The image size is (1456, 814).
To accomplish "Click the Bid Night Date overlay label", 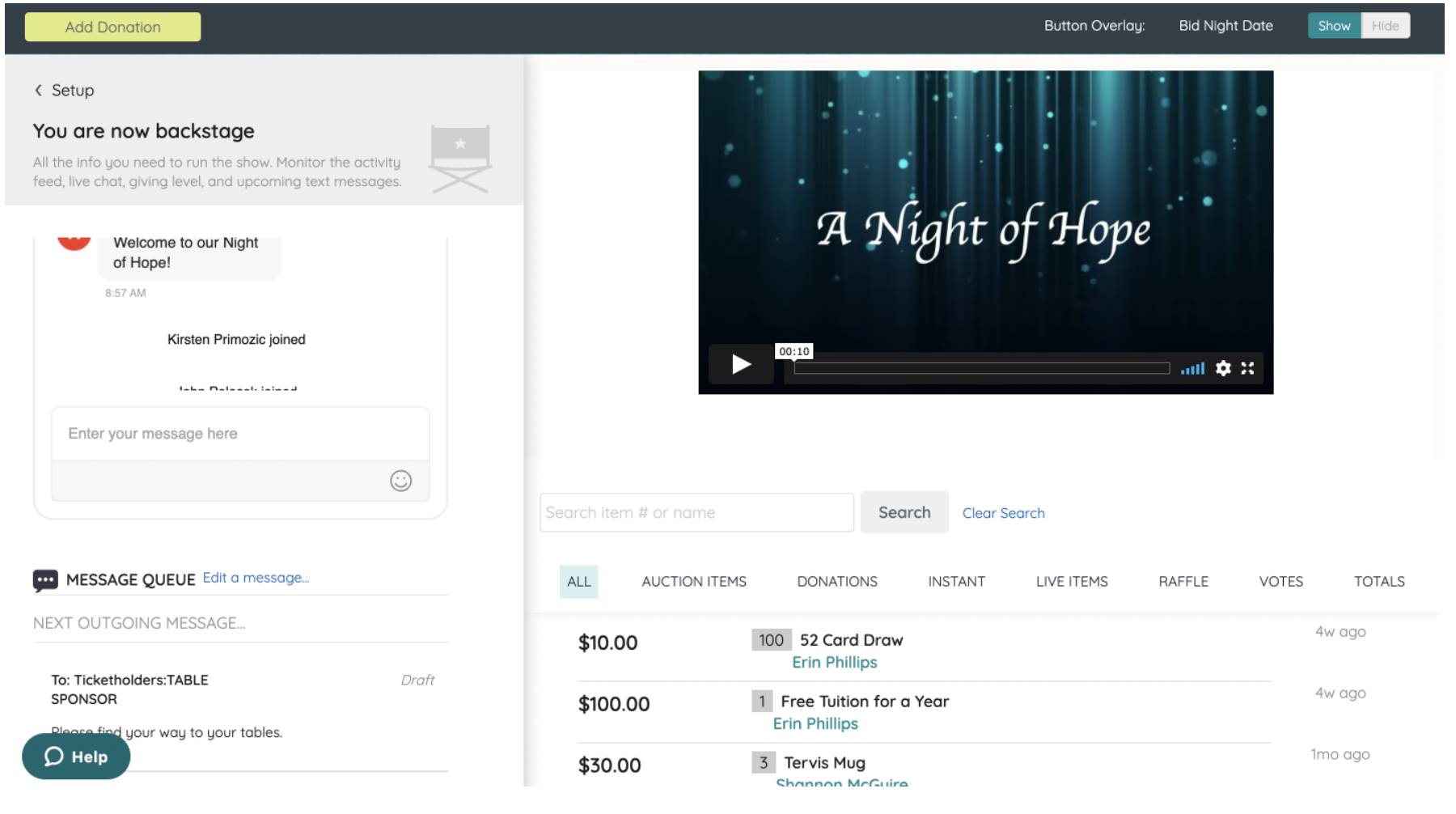I will pyautogui.click(x=1225, y=26).
